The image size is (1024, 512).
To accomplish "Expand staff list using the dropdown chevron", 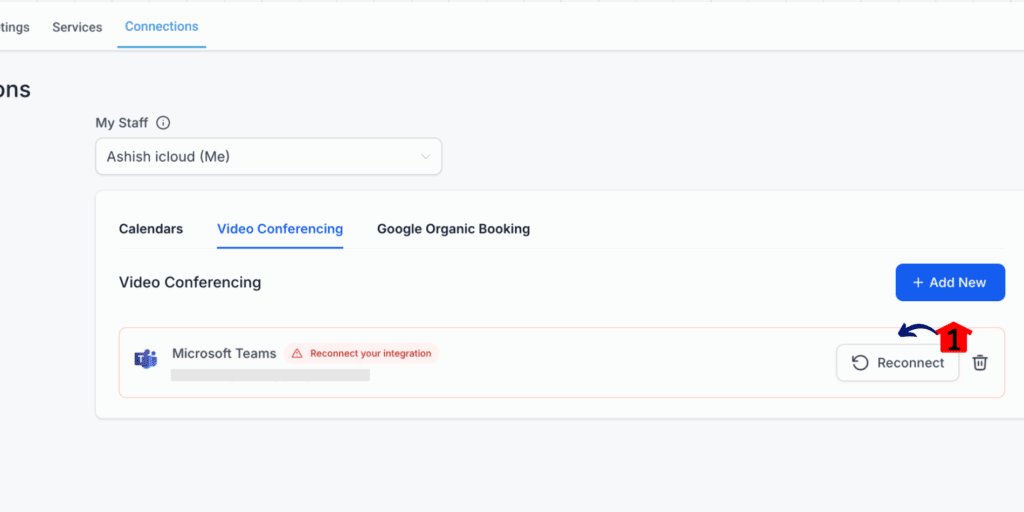I will 425,157.
